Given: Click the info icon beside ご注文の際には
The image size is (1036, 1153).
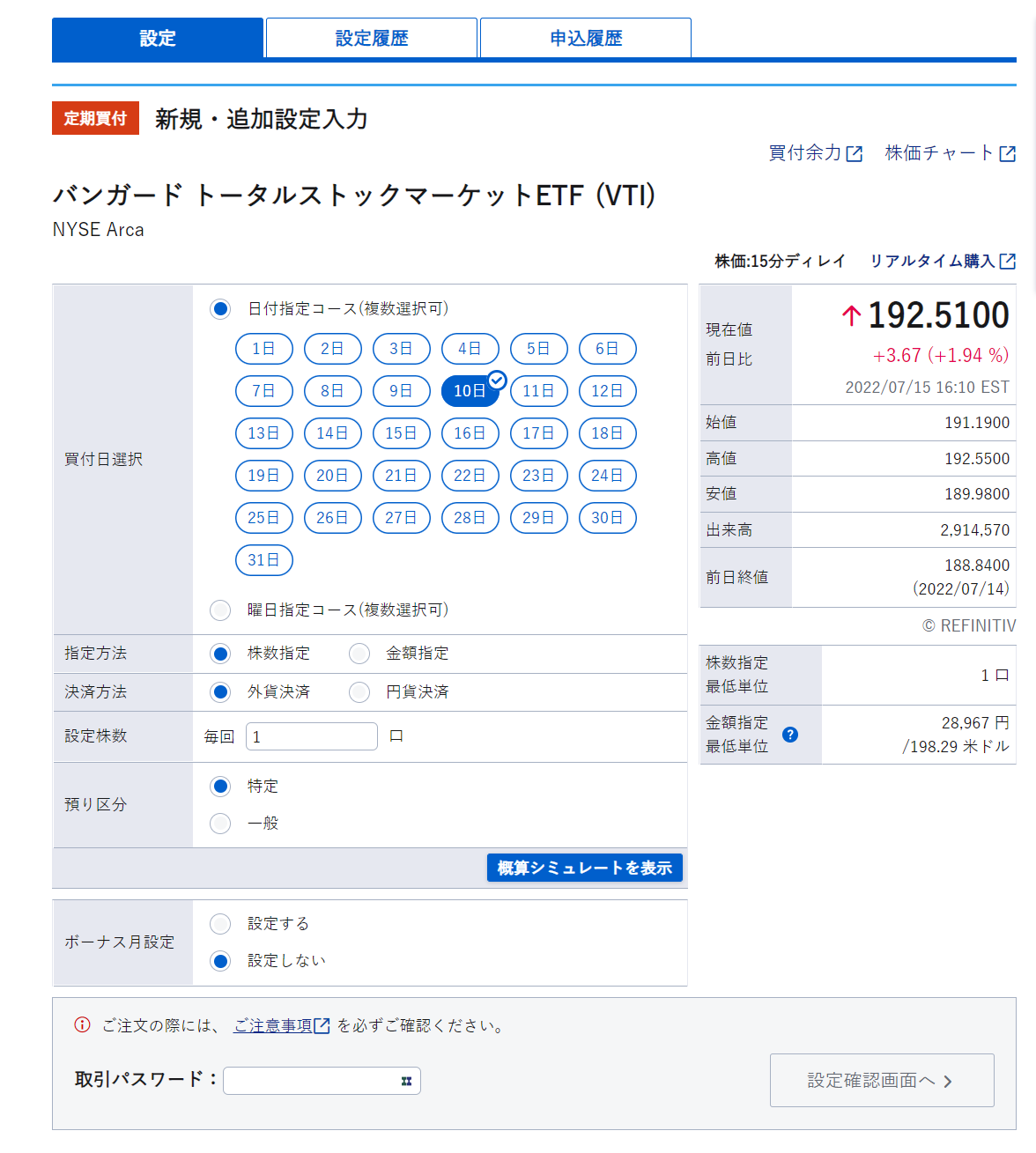Looking at the screenshot, I should (82, 1025).
